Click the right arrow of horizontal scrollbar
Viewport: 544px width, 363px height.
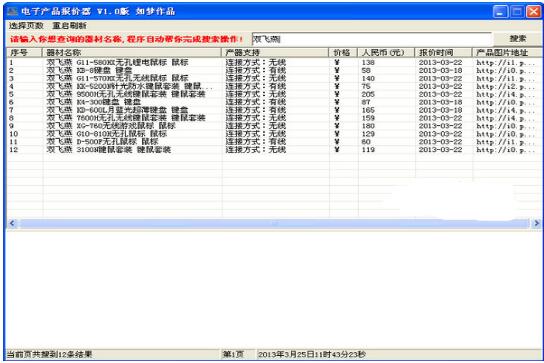[536, 223]
